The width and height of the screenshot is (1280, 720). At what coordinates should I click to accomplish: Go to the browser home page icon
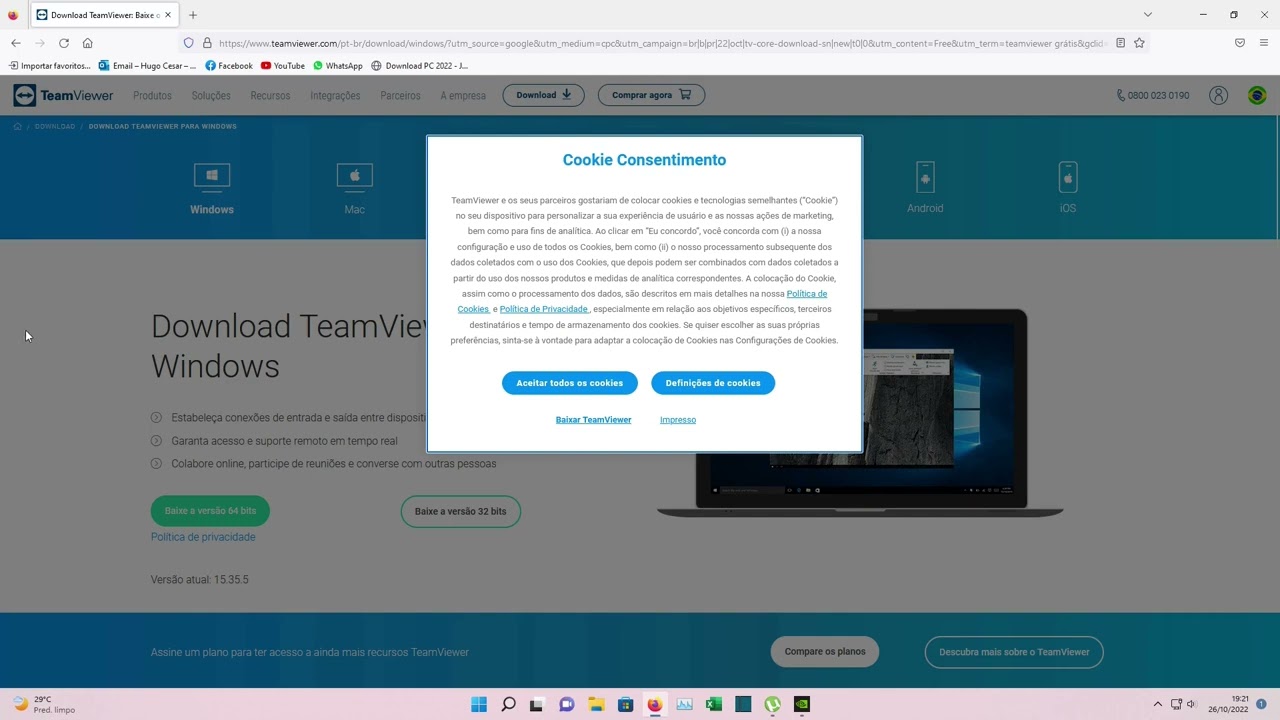[88, 43]
